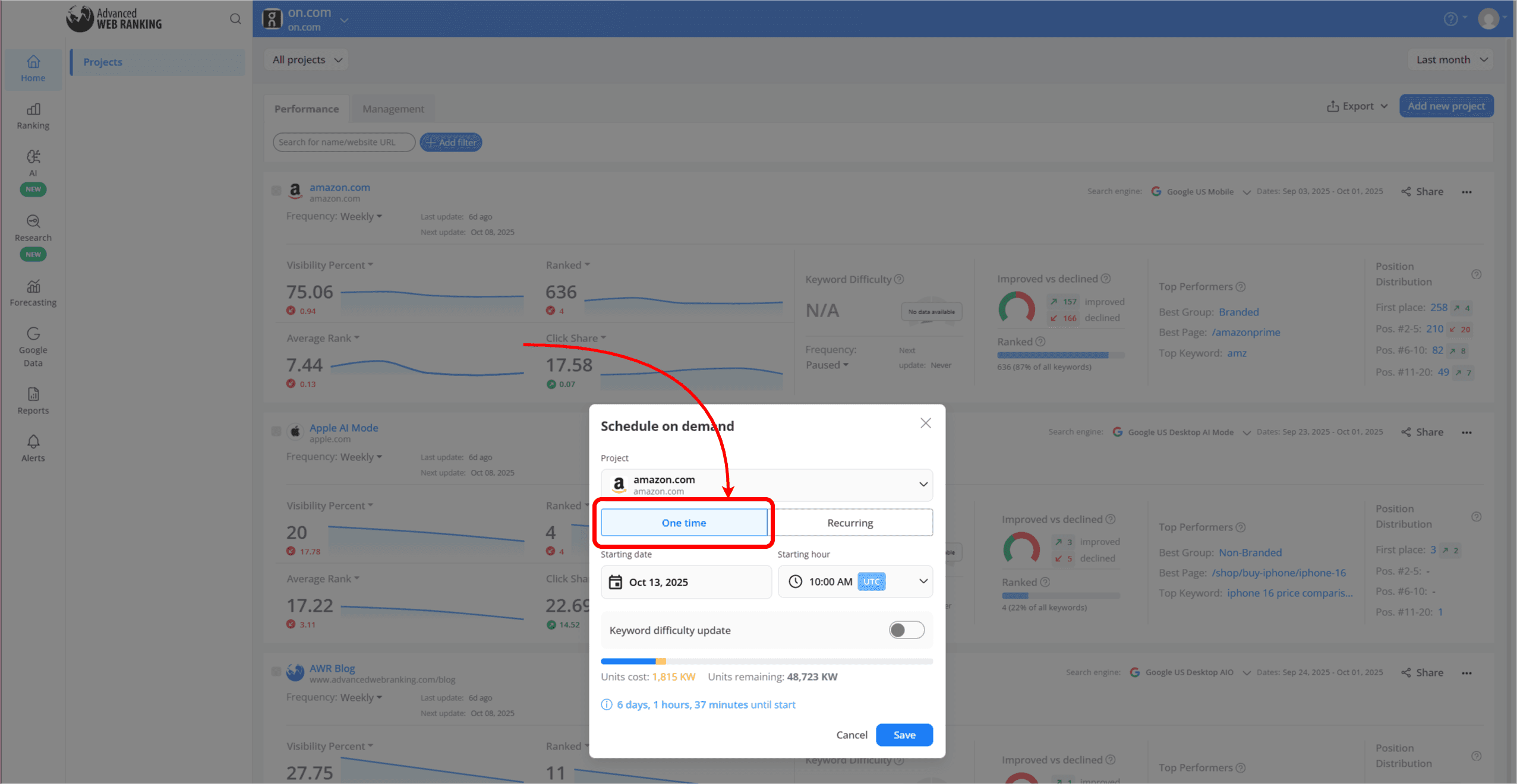Open the amazon.com project link

coord(339,187)
